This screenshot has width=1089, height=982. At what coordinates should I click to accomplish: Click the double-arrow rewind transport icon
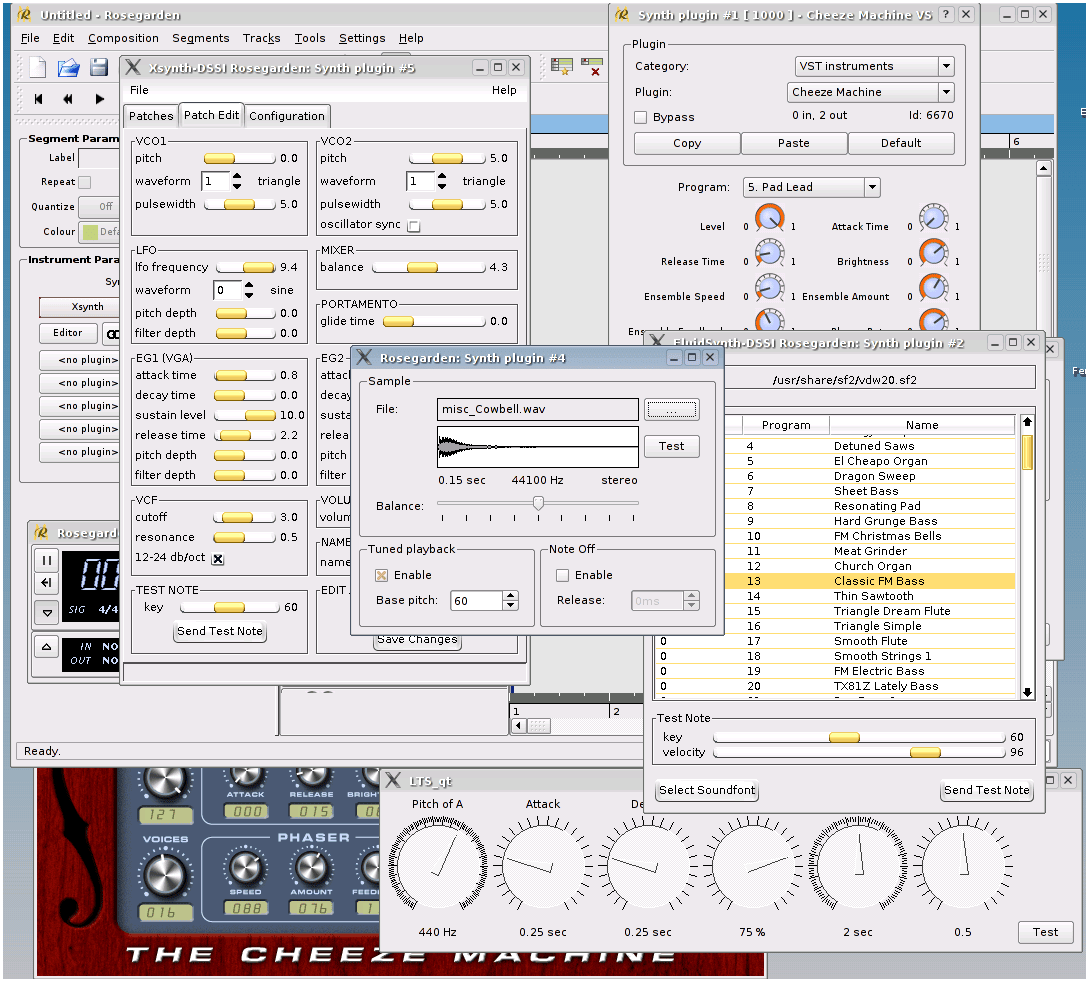[68, 99]
